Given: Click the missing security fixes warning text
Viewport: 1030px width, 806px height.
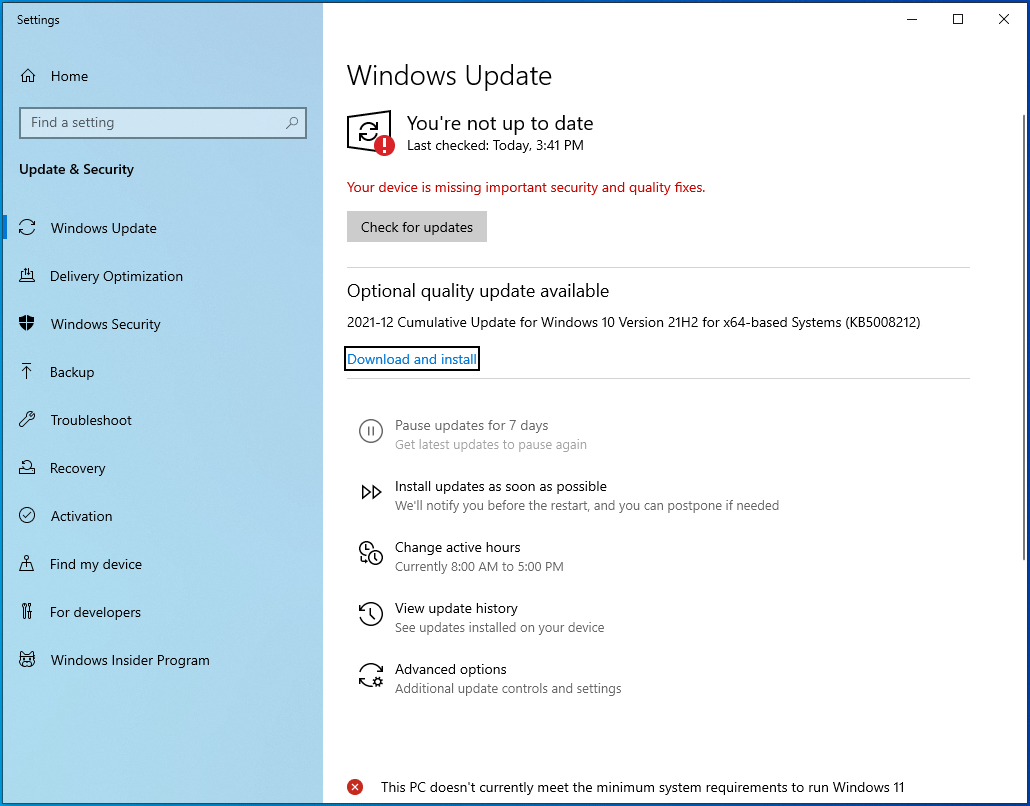Looking at the screenshot, I should coord(526,187).
